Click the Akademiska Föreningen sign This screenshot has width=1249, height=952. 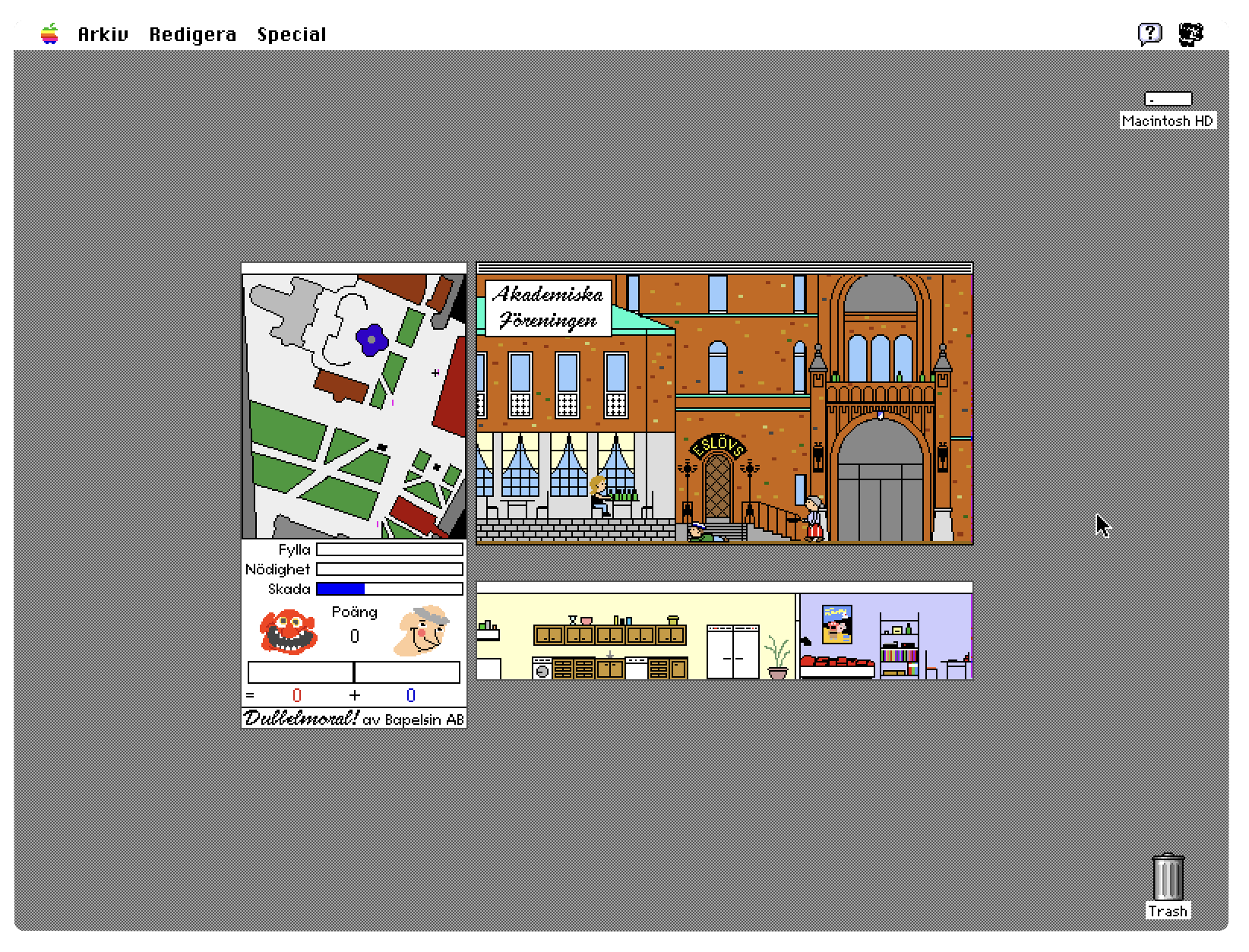tap(548, 308)
